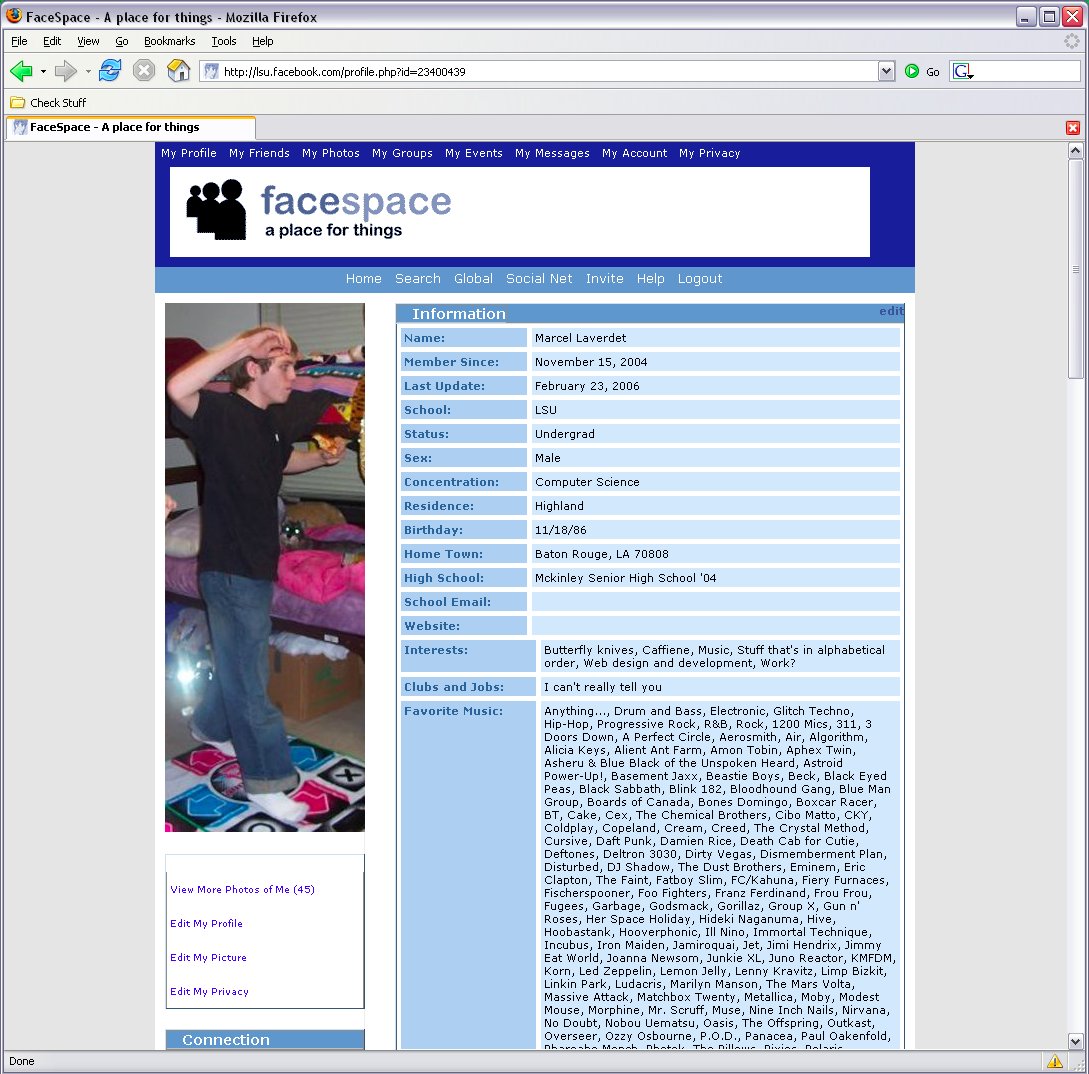Visit My Groups link
Viewport: 1089px width, 1074px height.
click(x=402, y=153)
